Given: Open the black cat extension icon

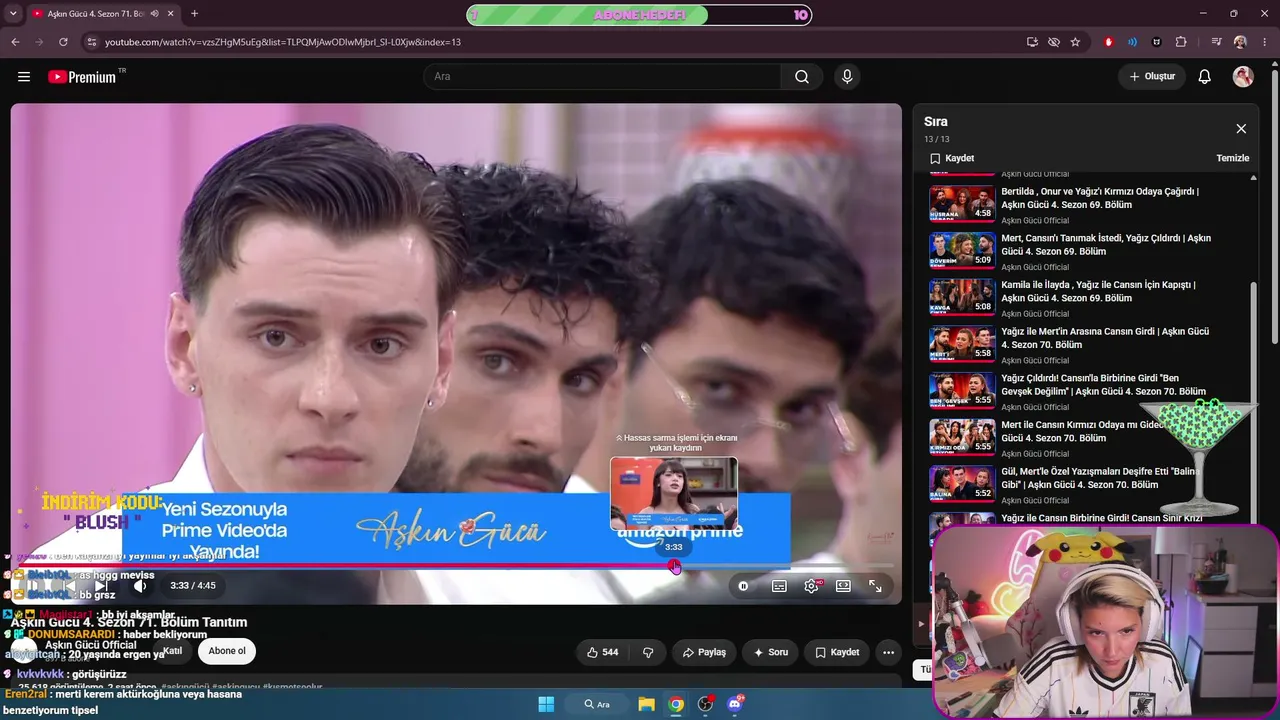Looking at the screenshot, I should click(x=1157, y=42).
